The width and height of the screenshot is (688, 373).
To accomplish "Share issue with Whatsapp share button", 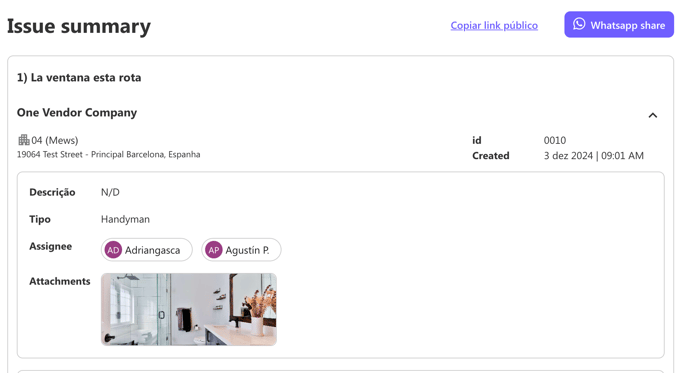I will point(619,25).
